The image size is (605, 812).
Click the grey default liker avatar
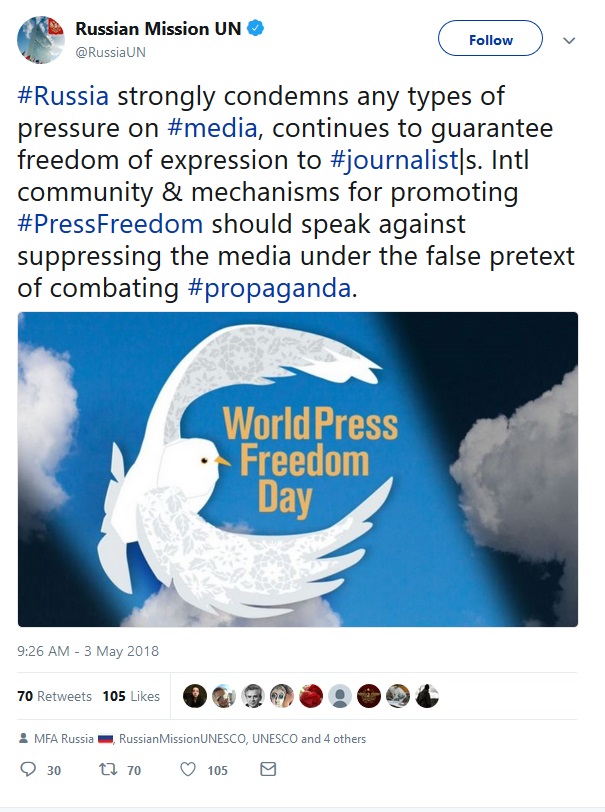coord(340,696)
